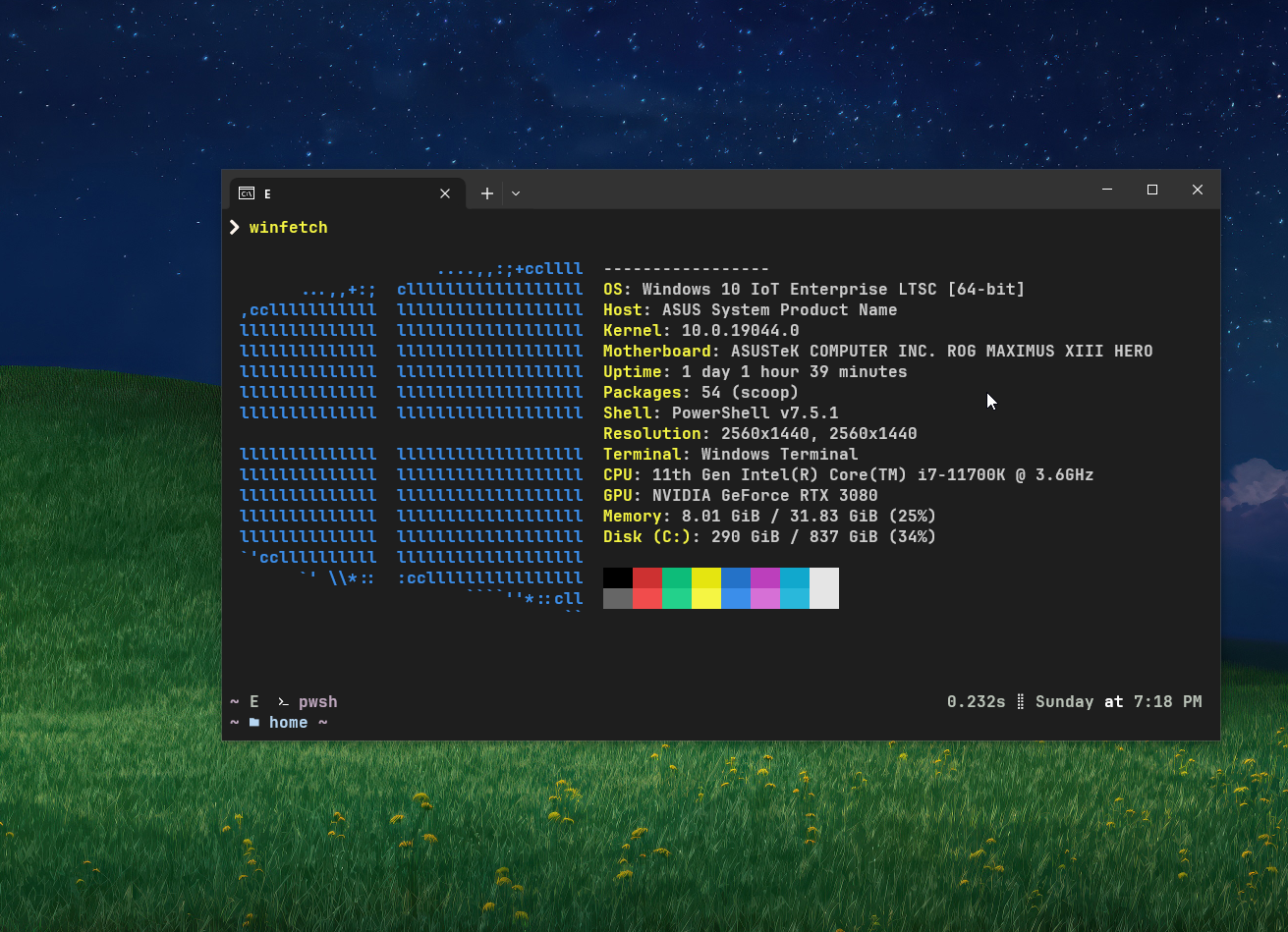
Task: Click the OS line Windows 10 IoT Enterprise
Action: (x=814, y=290)
